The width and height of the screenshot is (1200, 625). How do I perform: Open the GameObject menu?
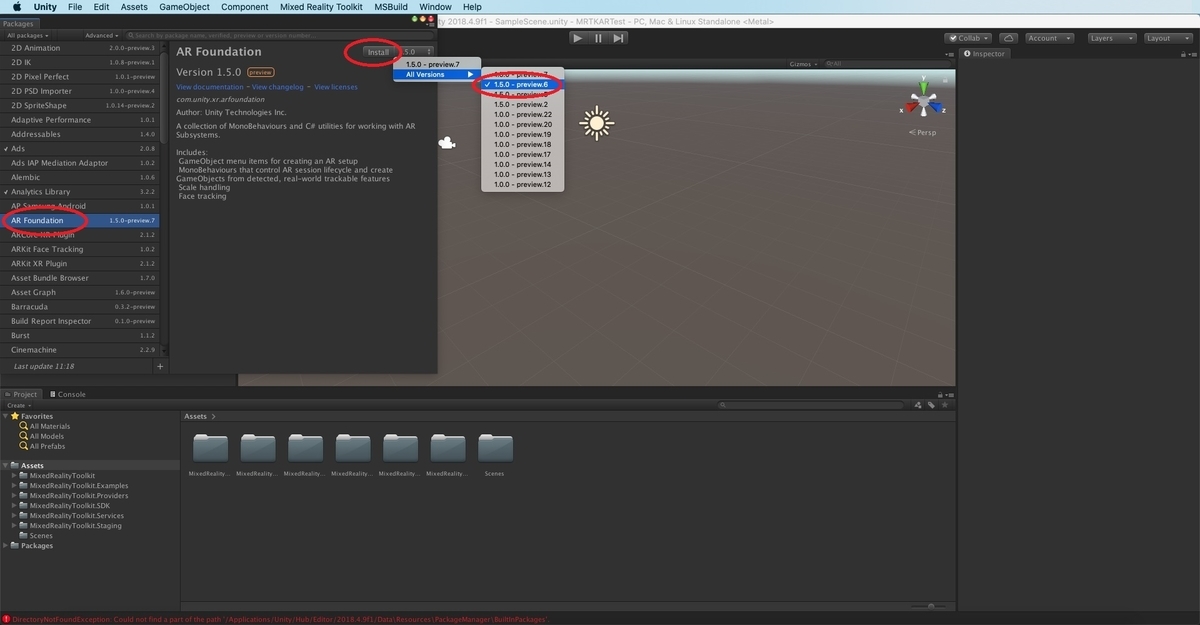point(184,7)
